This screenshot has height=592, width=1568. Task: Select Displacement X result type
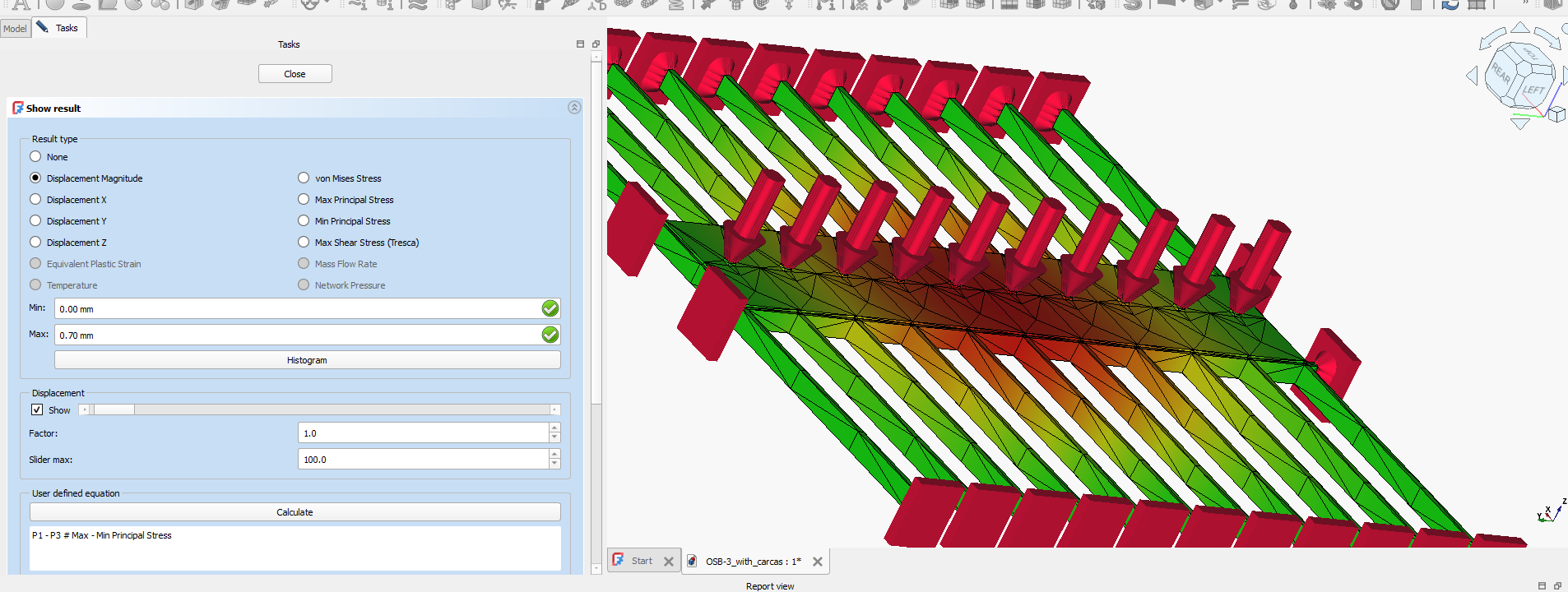(x=35, y=200)
